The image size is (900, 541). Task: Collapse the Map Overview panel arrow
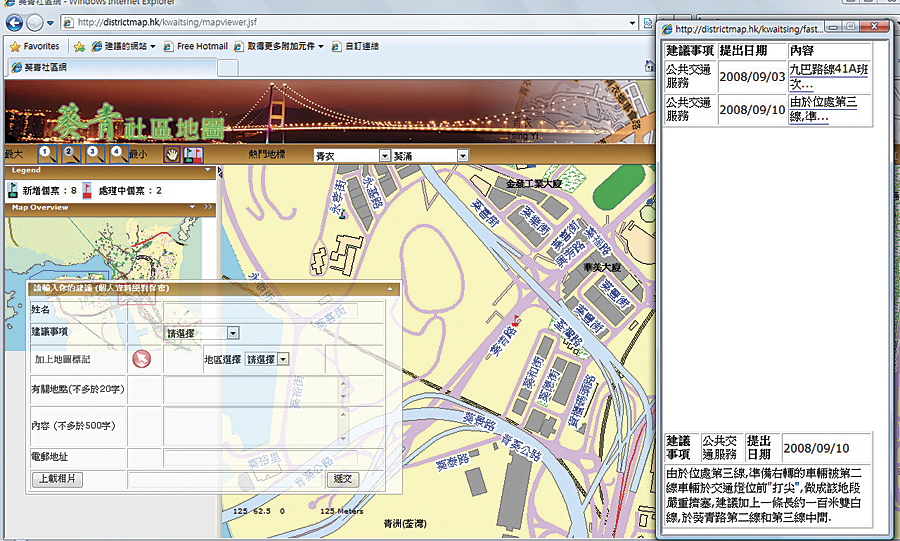pyautogui.click(x=192, y=207)
